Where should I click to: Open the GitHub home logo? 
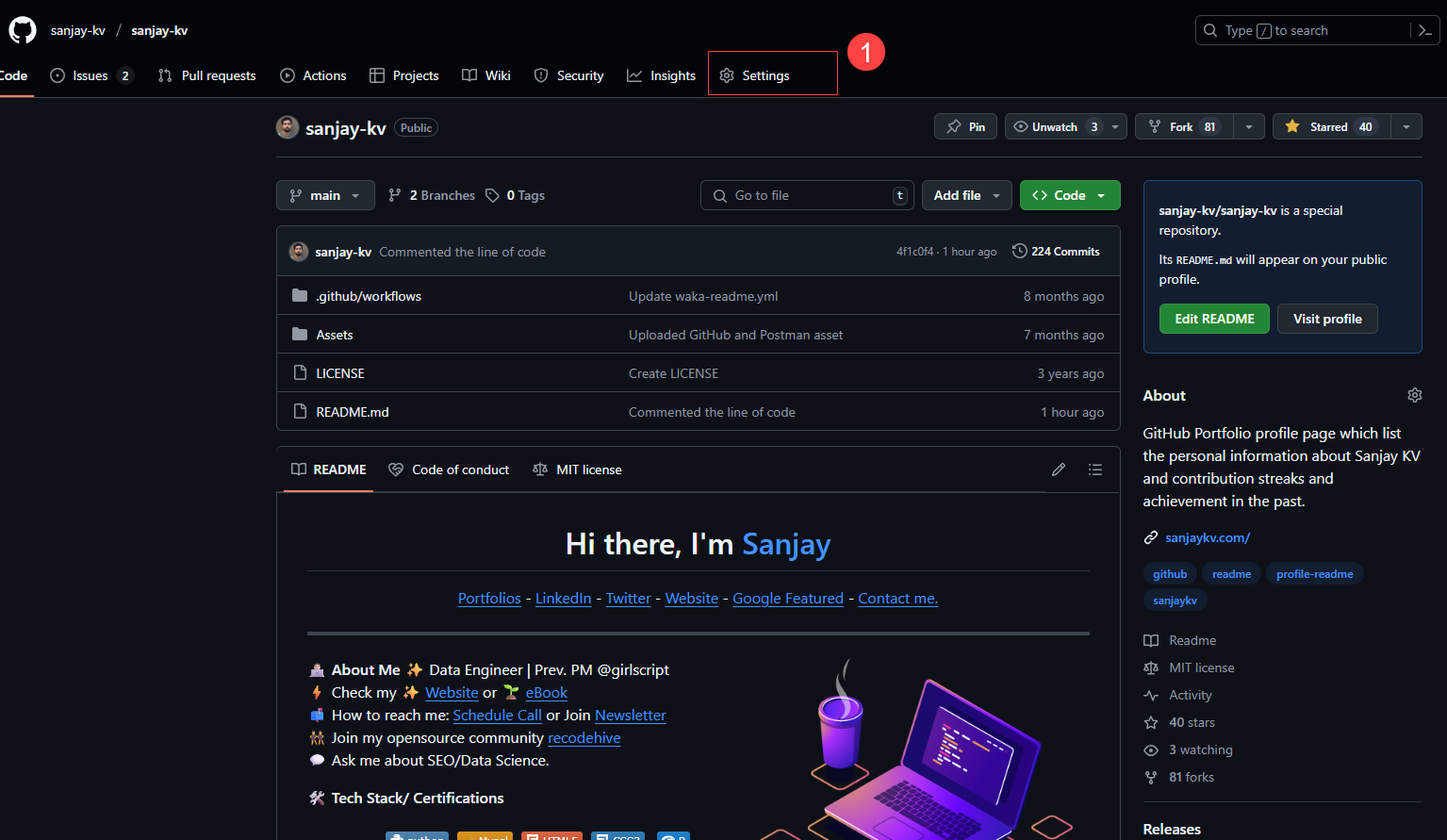click(x=23, y=30)
